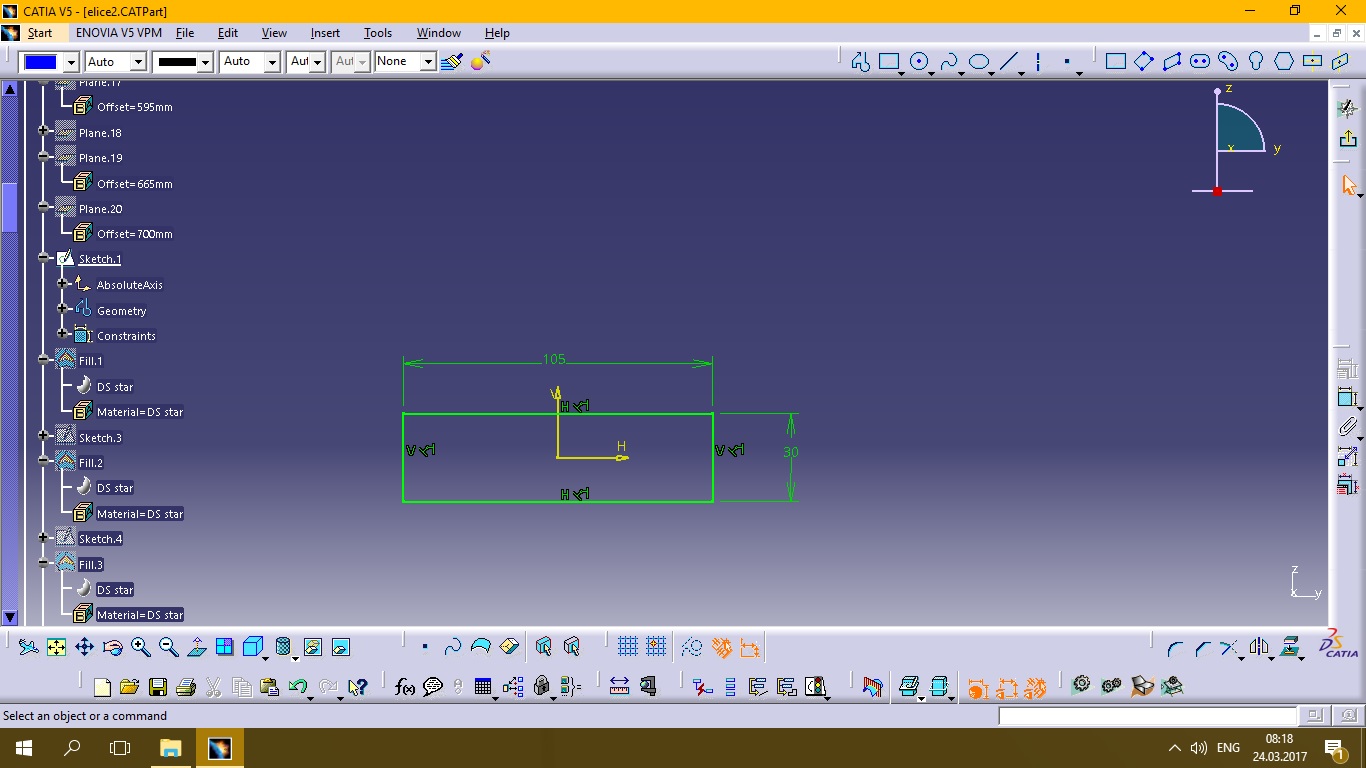The width and height of the screenshot is (1366, 768).
Task: Click the Undo arrow icon
Action: coord(297,687)
